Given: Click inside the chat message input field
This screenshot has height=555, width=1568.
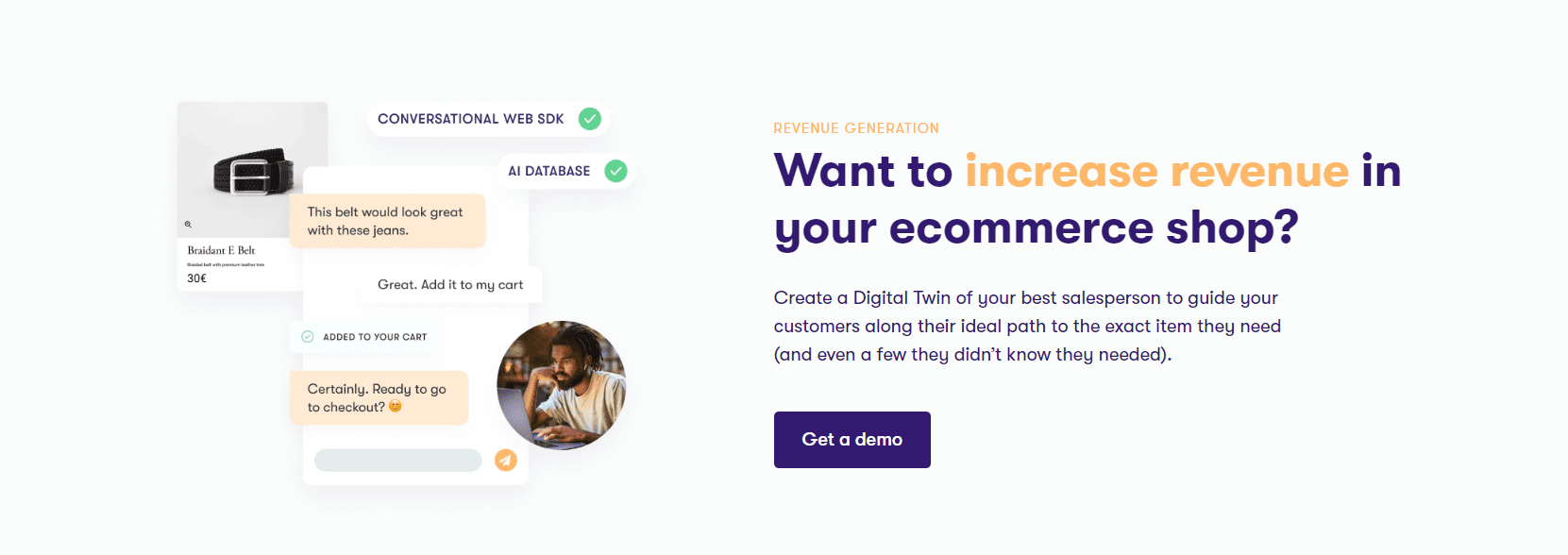Looking at the screenshot, I should [x=397, y=460].
